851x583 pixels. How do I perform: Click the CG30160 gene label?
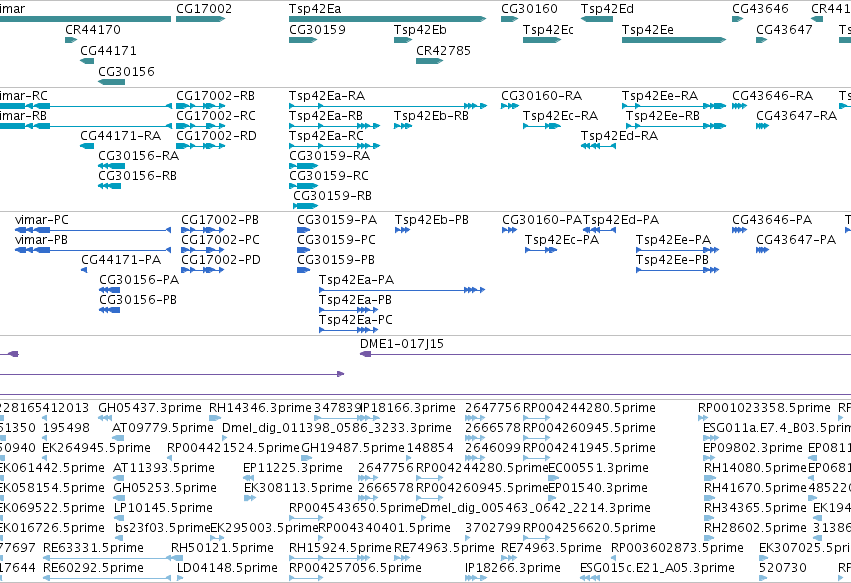(529, 9)
